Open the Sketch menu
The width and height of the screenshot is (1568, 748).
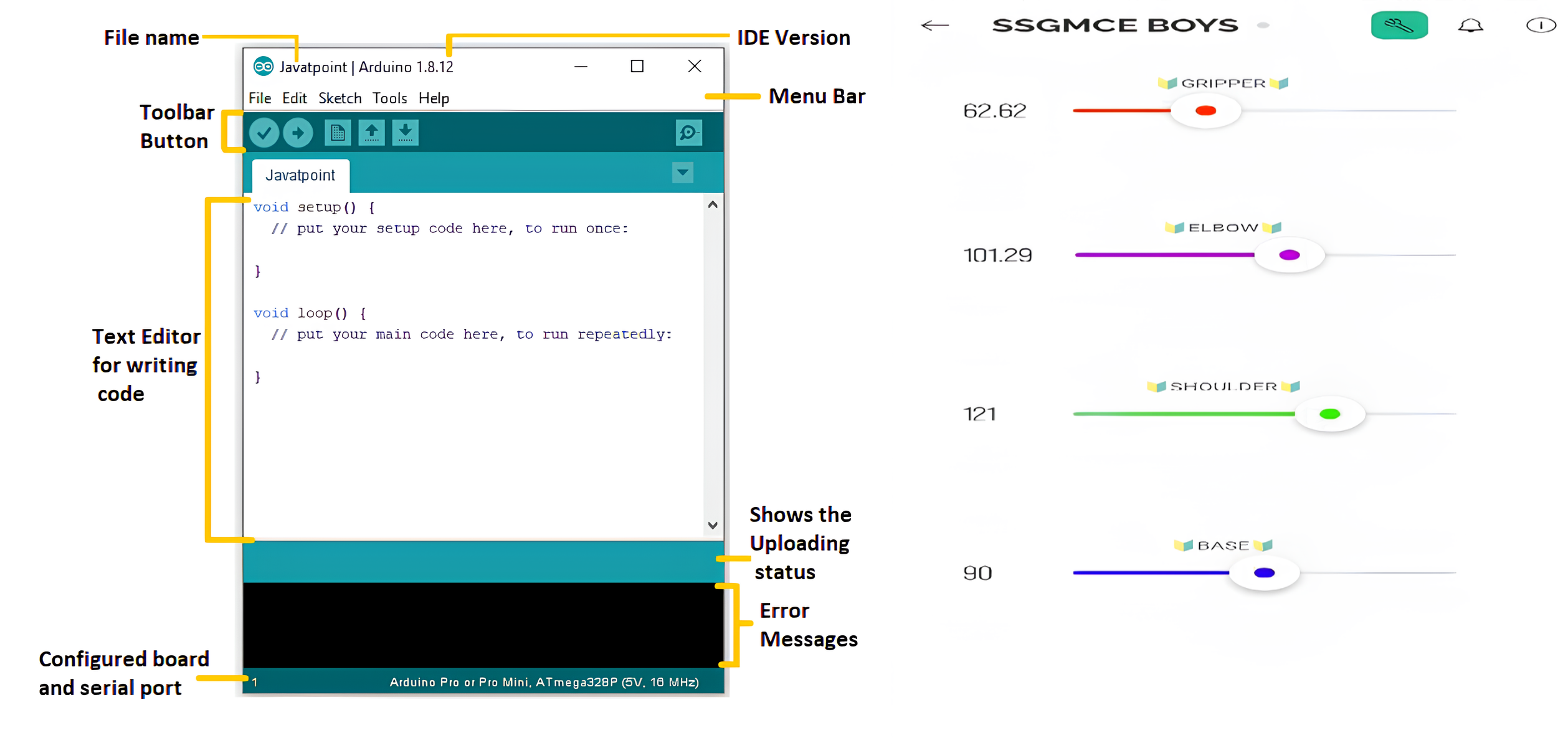pyautogui.click(x=340, y=98)
